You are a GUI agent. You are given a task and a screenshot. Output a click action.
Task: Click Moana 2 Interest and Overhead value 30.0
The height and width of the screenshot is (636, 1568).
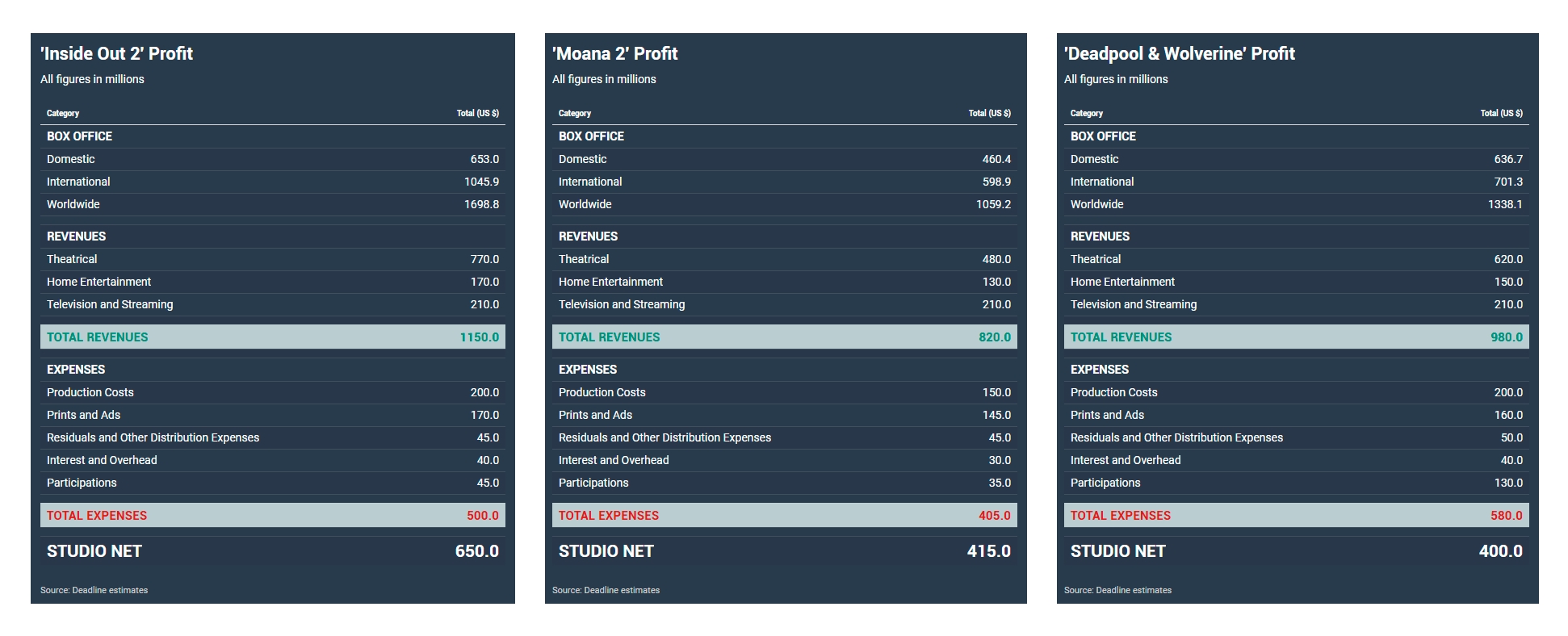[1000, 460]
